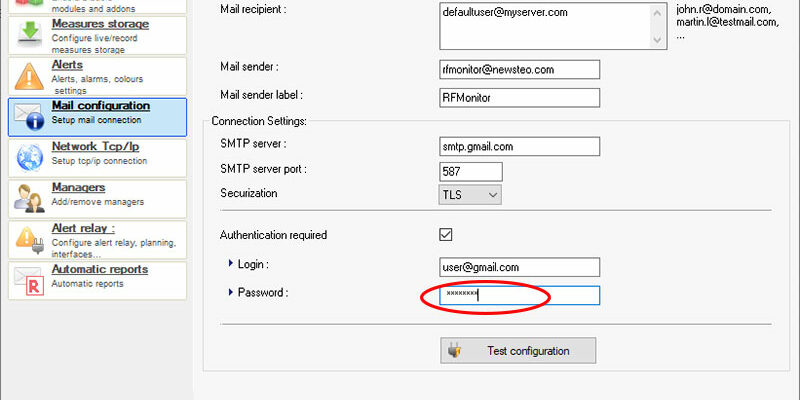Click the arrow beside Password label

click(231, 292)
